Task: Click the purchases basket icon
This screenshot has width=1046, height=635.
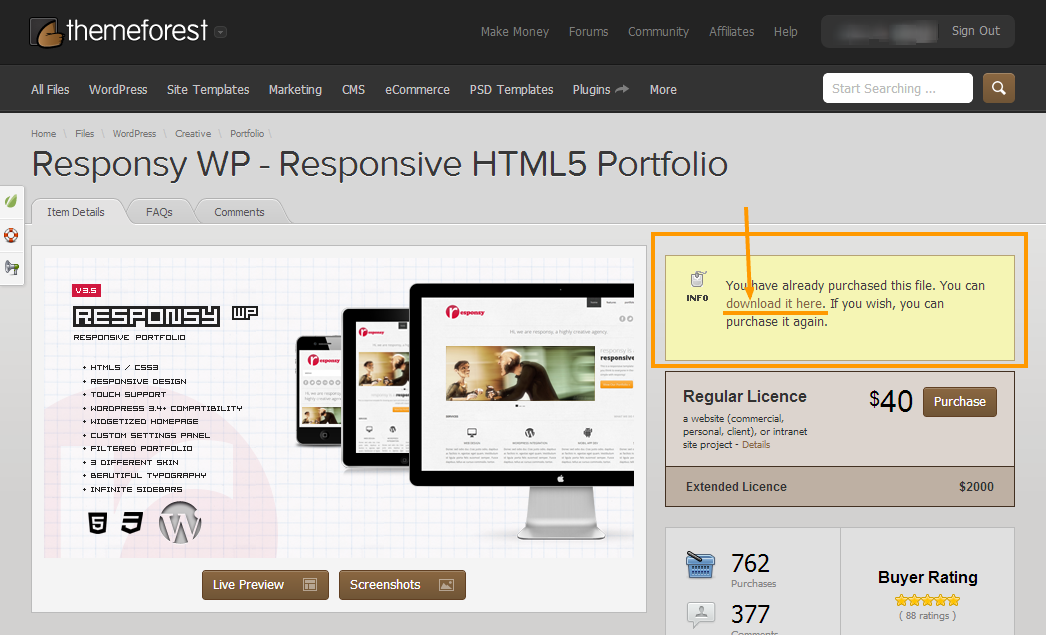Action: [x=701, y=566]
